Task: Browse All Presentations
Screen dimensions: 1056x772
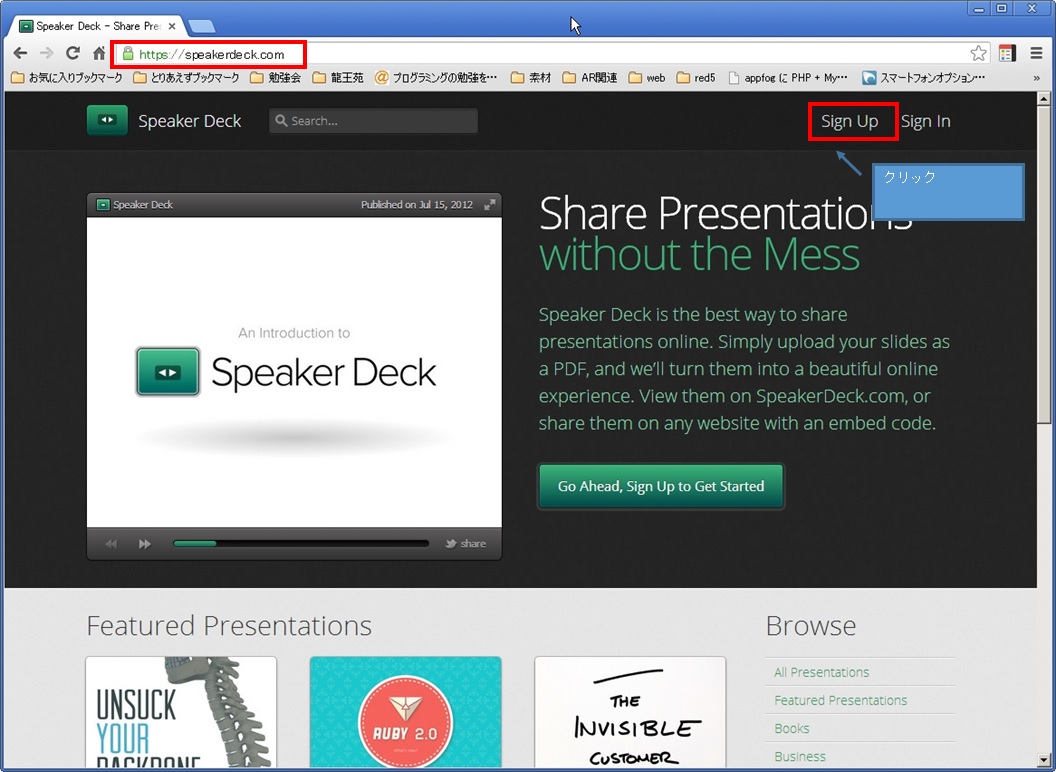Action: 822,672
